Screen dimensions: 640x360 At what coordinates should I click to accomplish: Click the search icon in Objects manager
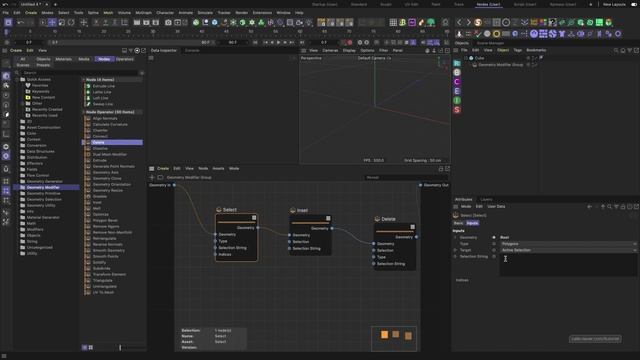(x=616, y=50)
